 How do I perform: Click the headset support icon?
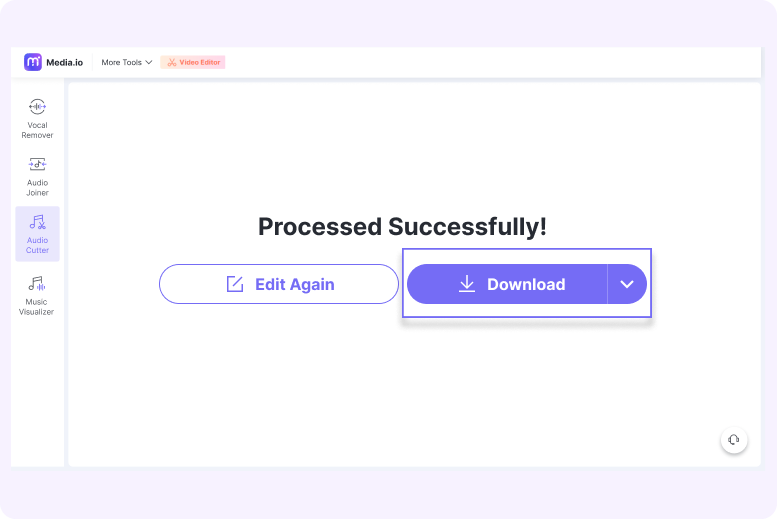click(734, 440)
